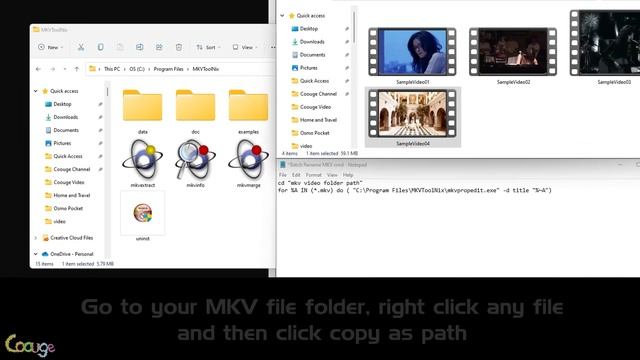Collapse OneDrive - Personal in sidebar
640x360 pixels.
(36, 254)
